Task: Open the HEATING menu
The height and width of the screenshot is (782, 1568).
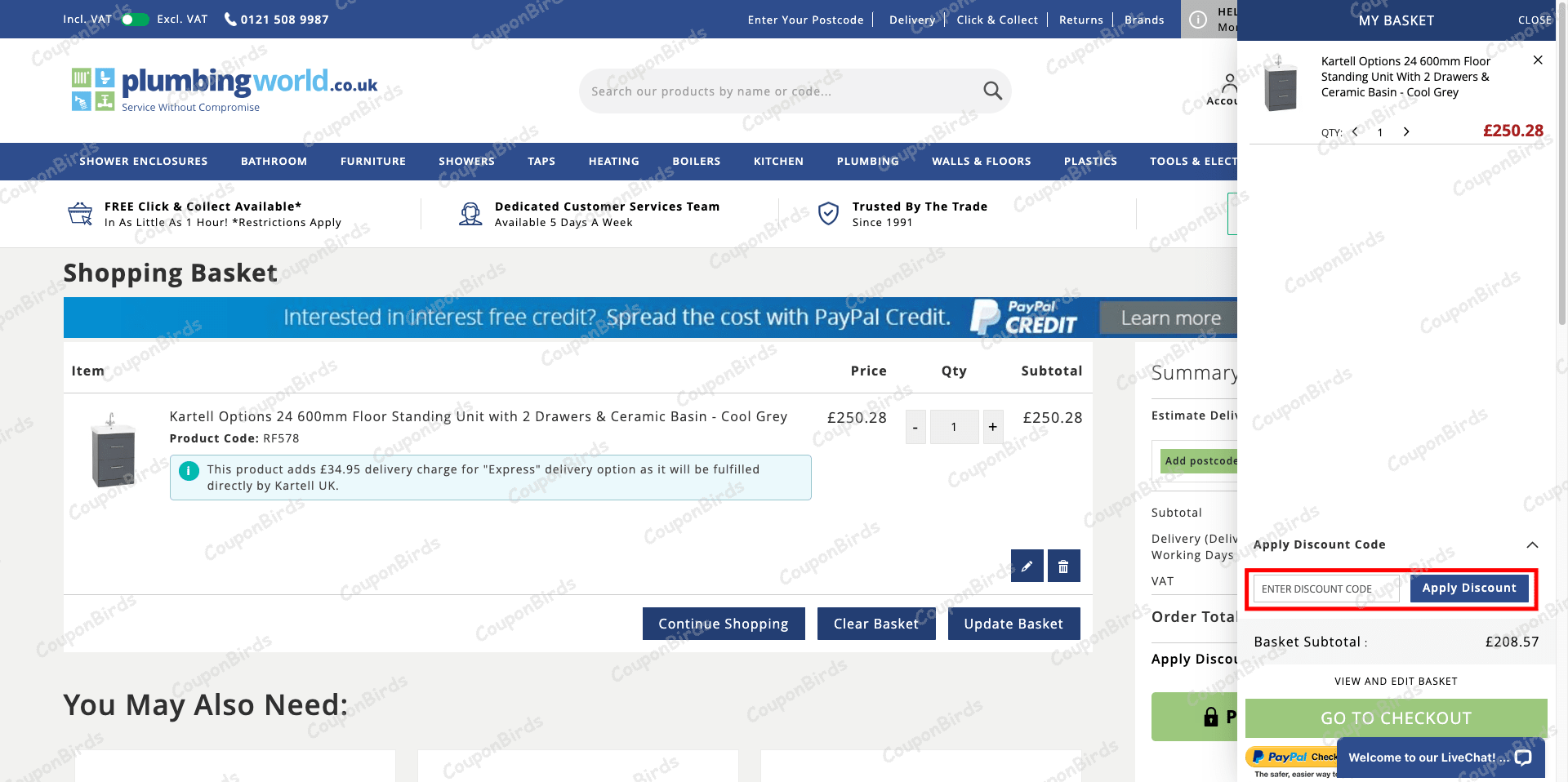Action: coord(613,161)
